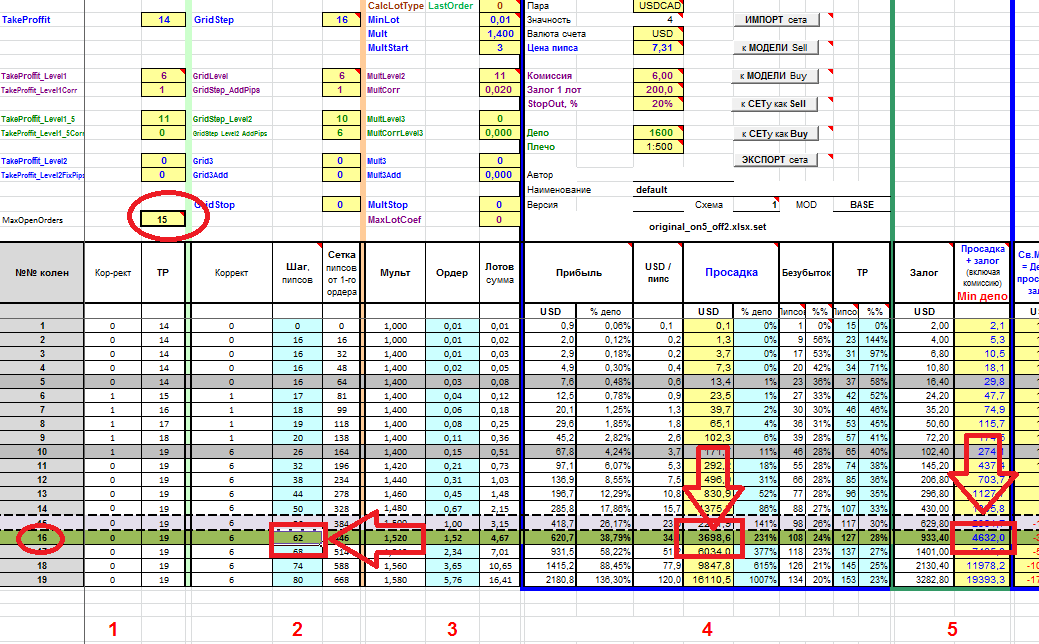Click the Залог column header

coord(924,272)
